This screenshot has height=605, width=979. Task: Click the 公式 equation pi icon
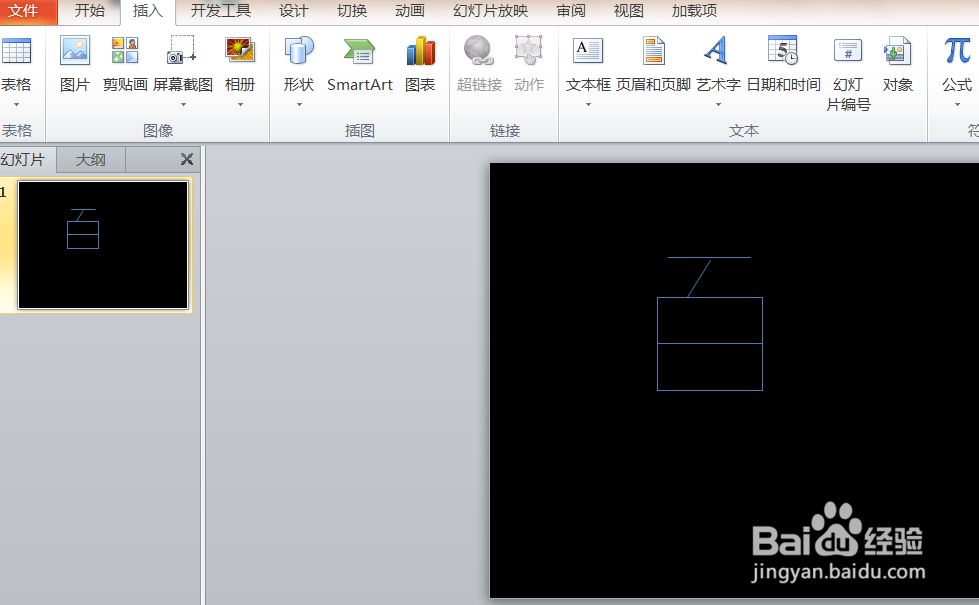click(957, 51)
